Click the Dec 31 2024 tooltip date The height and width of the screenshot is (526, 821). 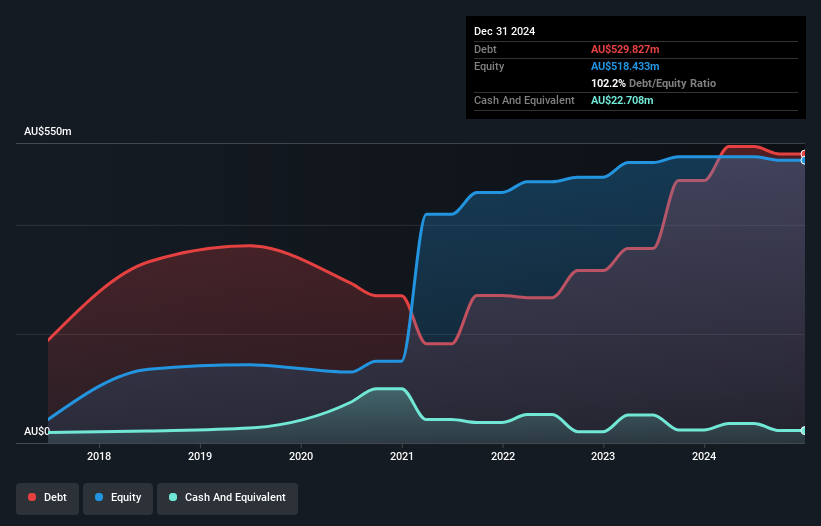pos(504,31)
